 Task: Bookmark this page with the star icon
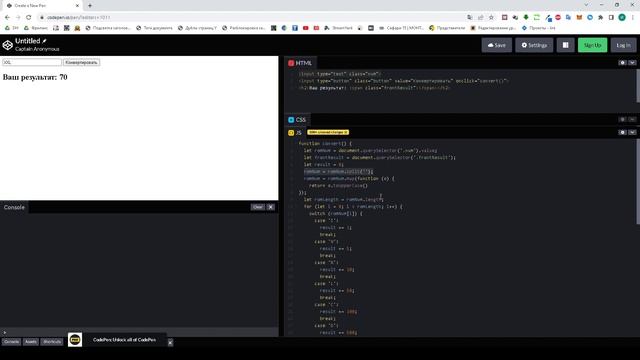491,17
